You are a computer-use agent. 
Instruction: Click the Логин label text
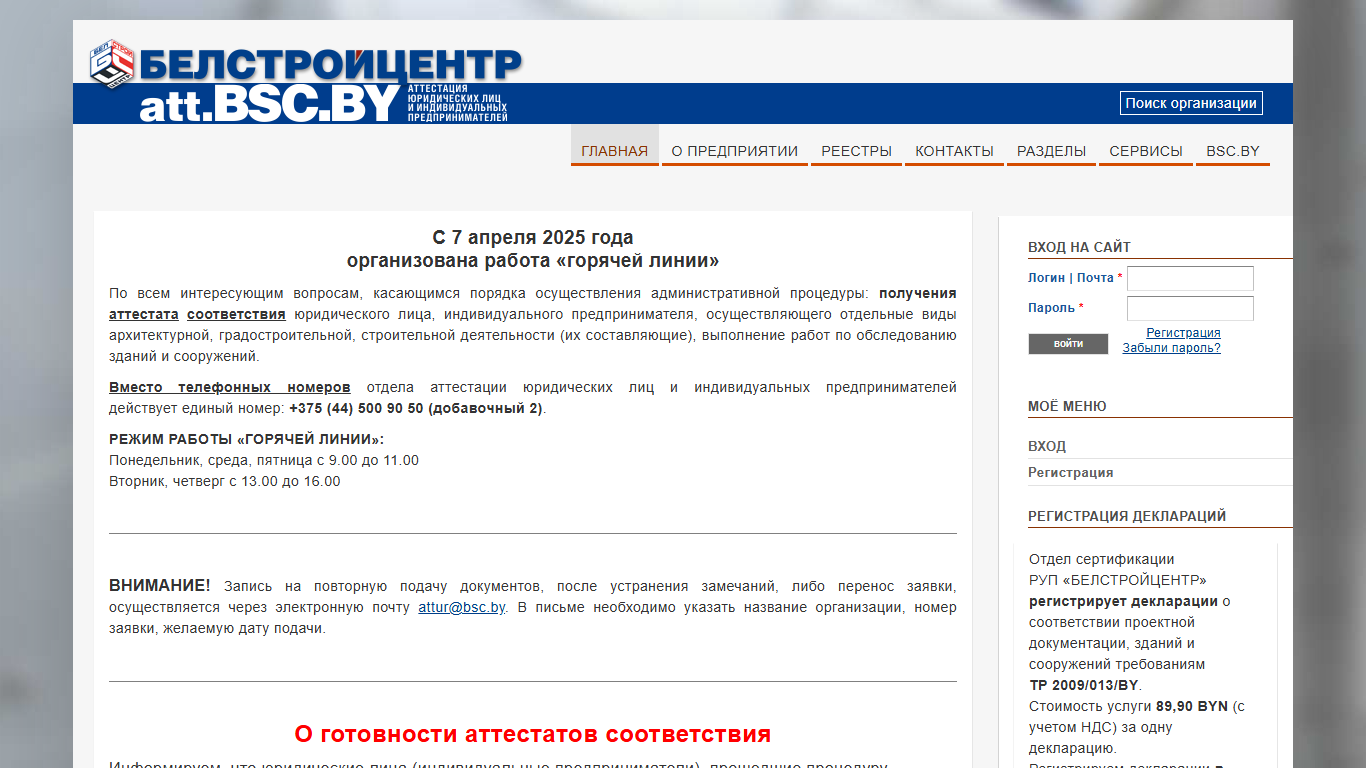point(1046,277)
